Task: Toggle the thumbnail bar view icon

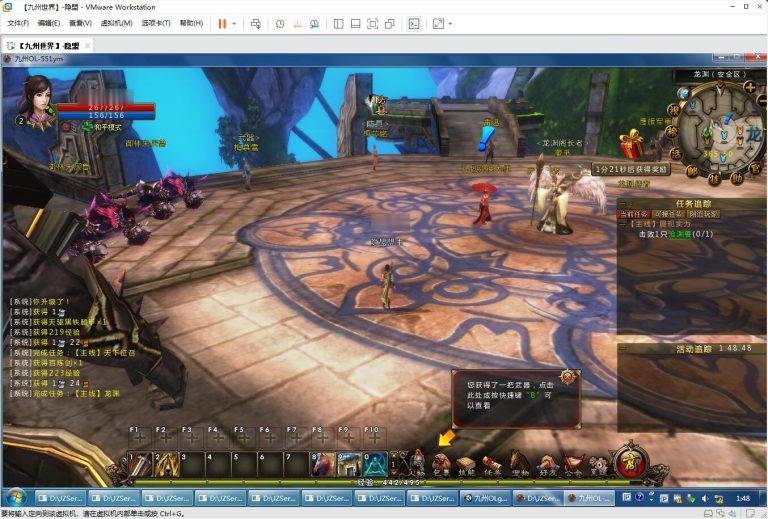Action: point(356,24)
